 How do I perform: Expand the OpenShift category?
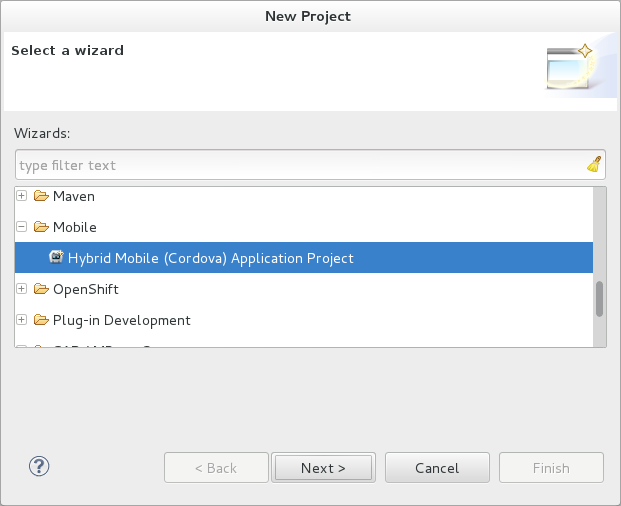point(22,289)
